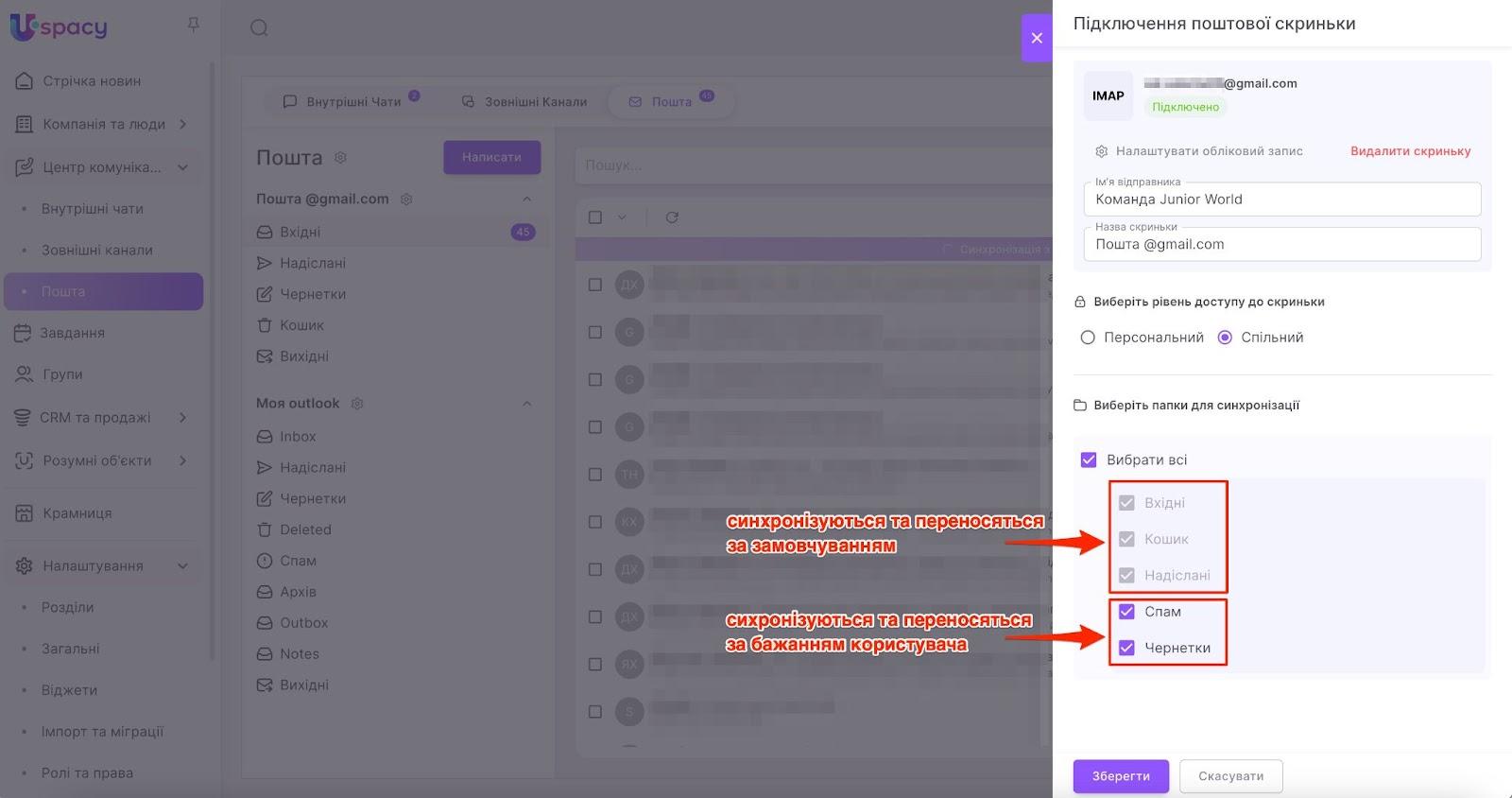Open Імпорт та міграції settings
Screen dimensions: 1512x798
(102, 732)
